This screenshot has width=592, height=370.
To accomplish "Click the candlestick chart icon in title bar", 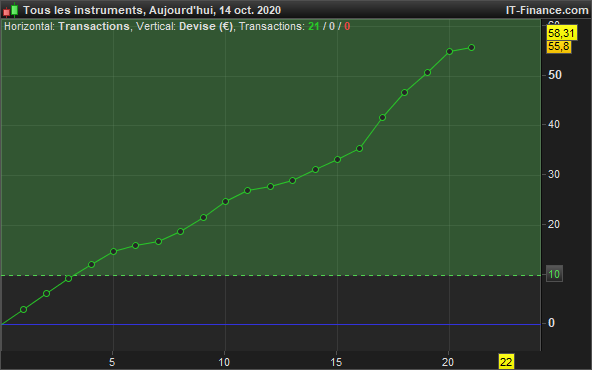I will pos(11,10).
